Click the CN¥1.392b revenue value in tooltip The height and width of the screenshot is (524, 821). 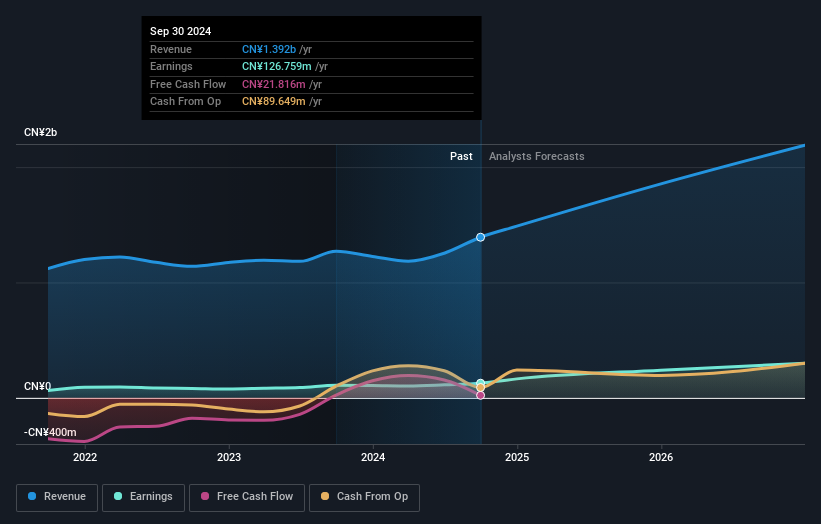(269, 49)
